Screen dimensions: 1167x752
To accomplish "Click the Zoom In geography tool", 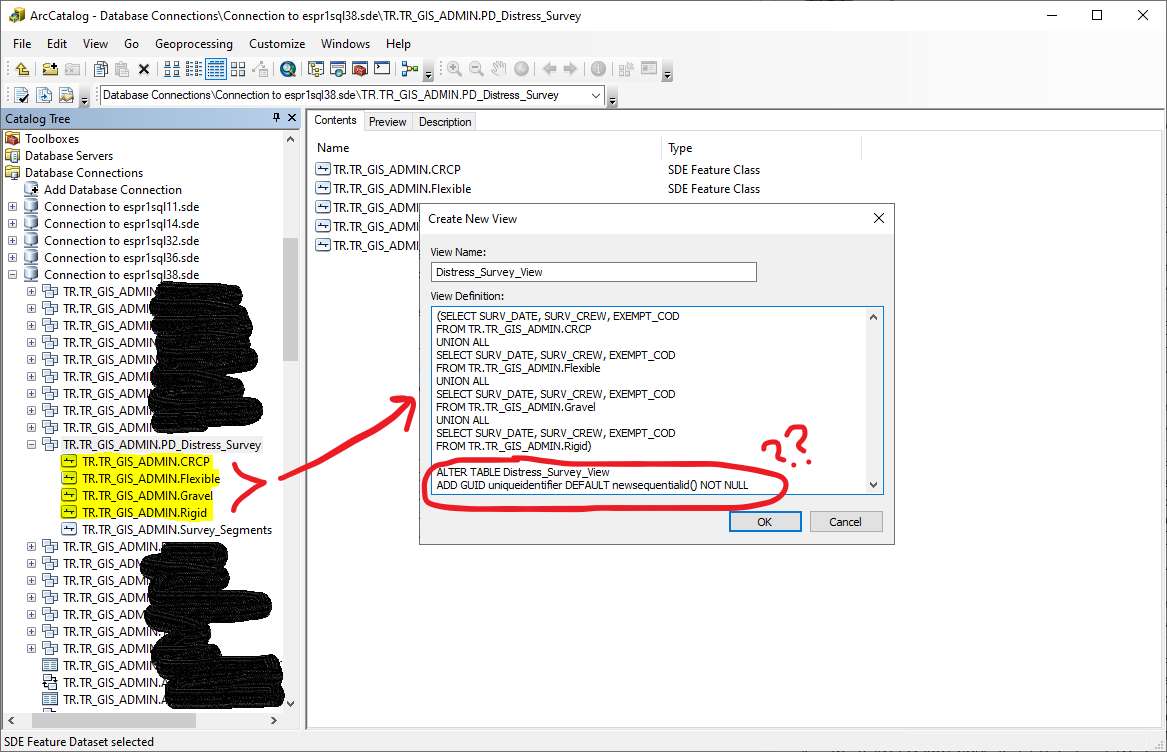I will point(454,69).
